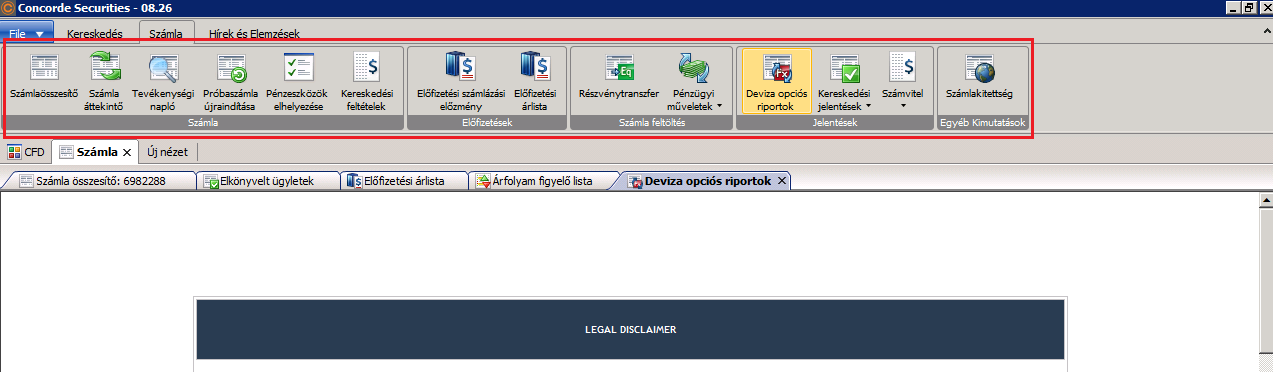
Task: Switch to Hírek és Elemzések tab
Action: tap(254, 33)
